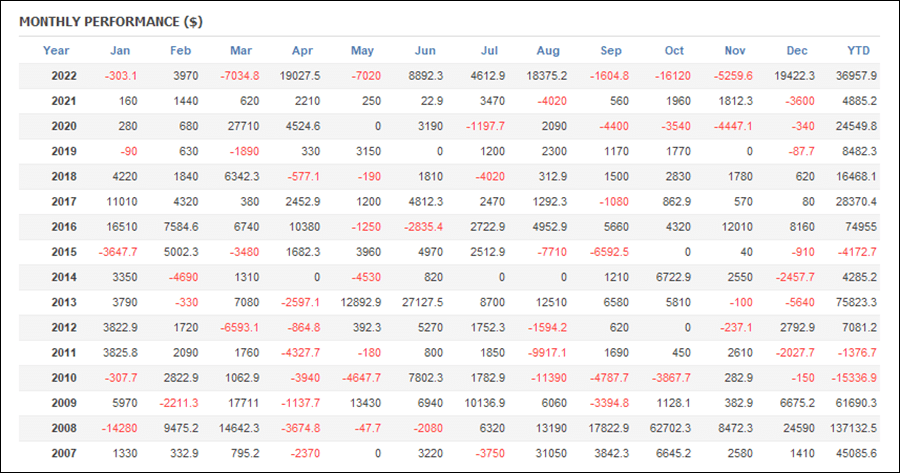Click the Monthly Performance ($) heading
This screenshot has width=900, height=473.
coord(111,22)
